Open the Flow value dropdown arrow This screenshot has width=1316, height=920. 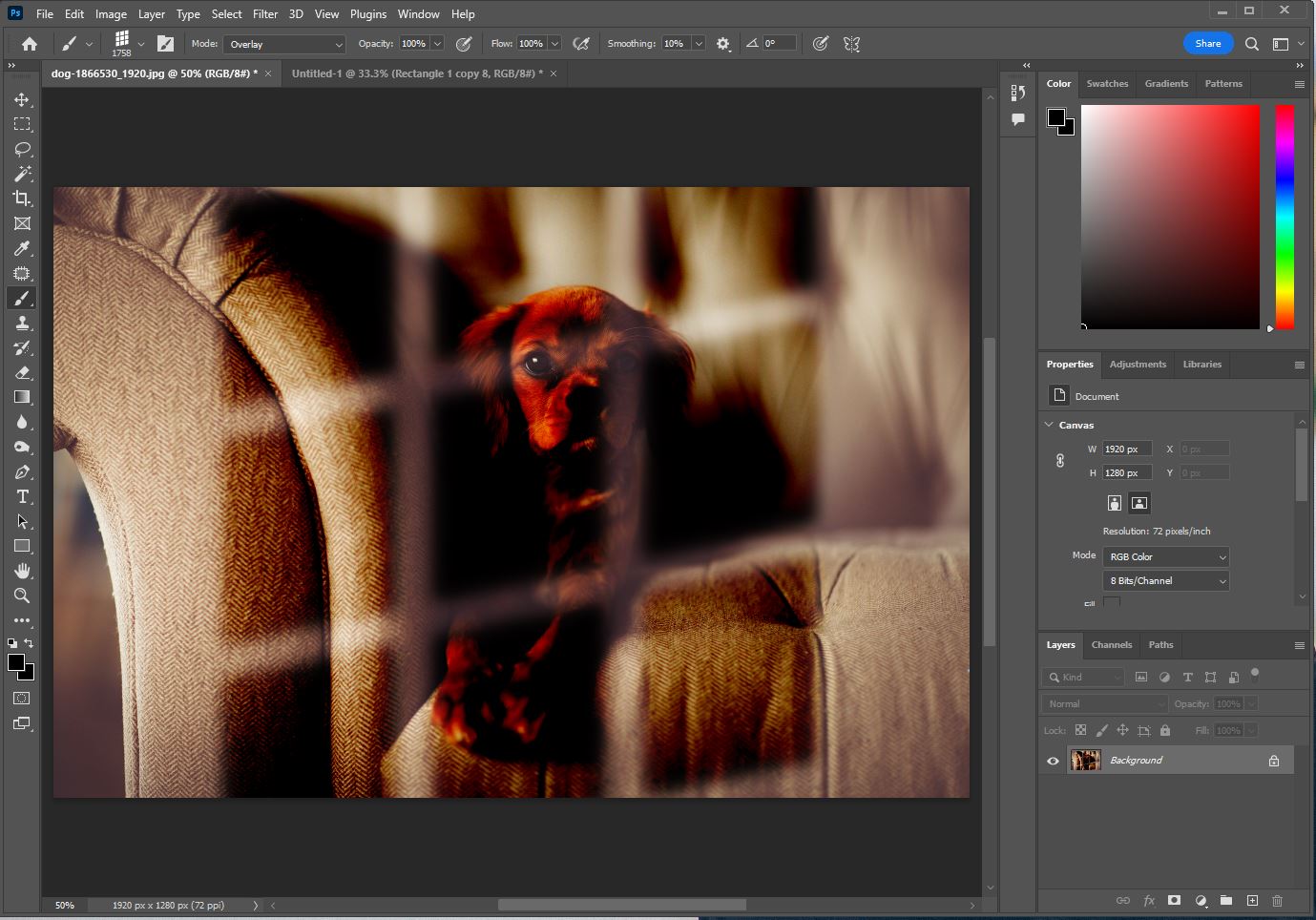point(554,44)
